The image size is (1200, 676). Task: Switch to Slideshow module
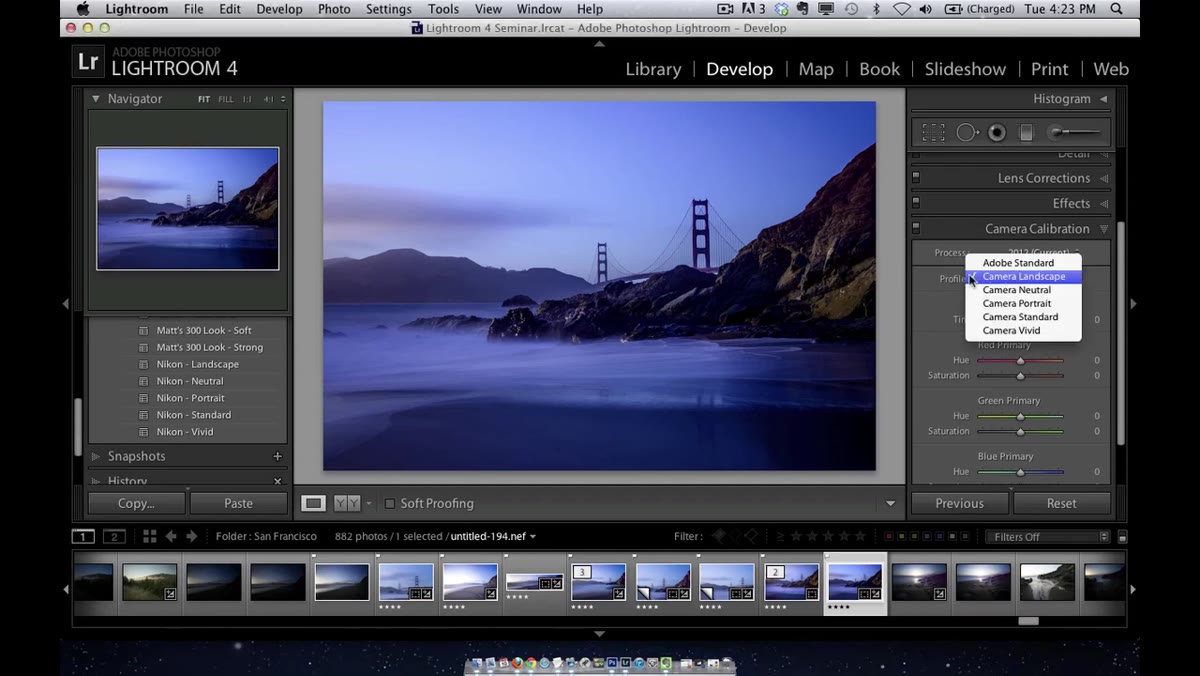point(965,69)
